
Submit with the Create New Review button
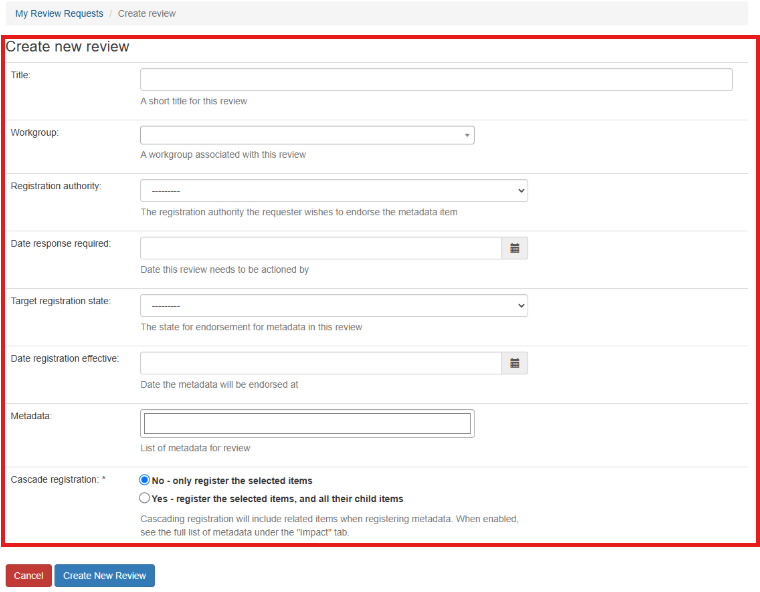105,575
